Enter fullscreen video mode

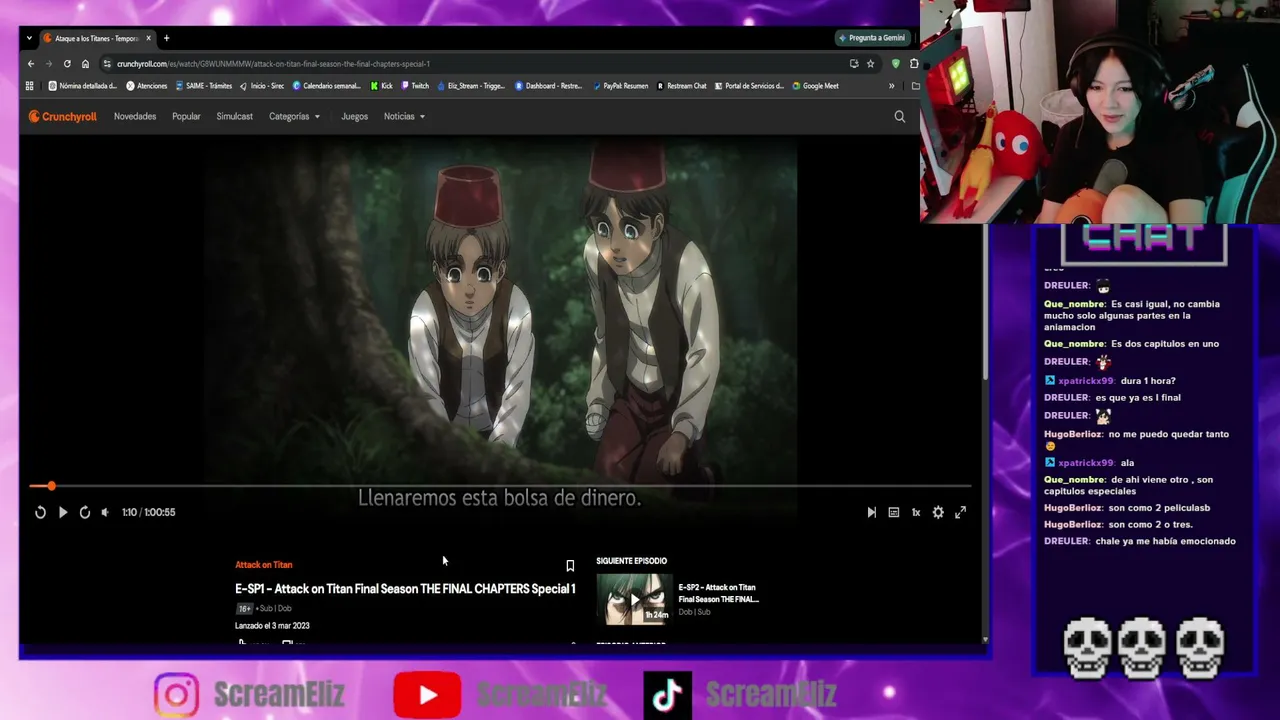click(x=960, y=512)
